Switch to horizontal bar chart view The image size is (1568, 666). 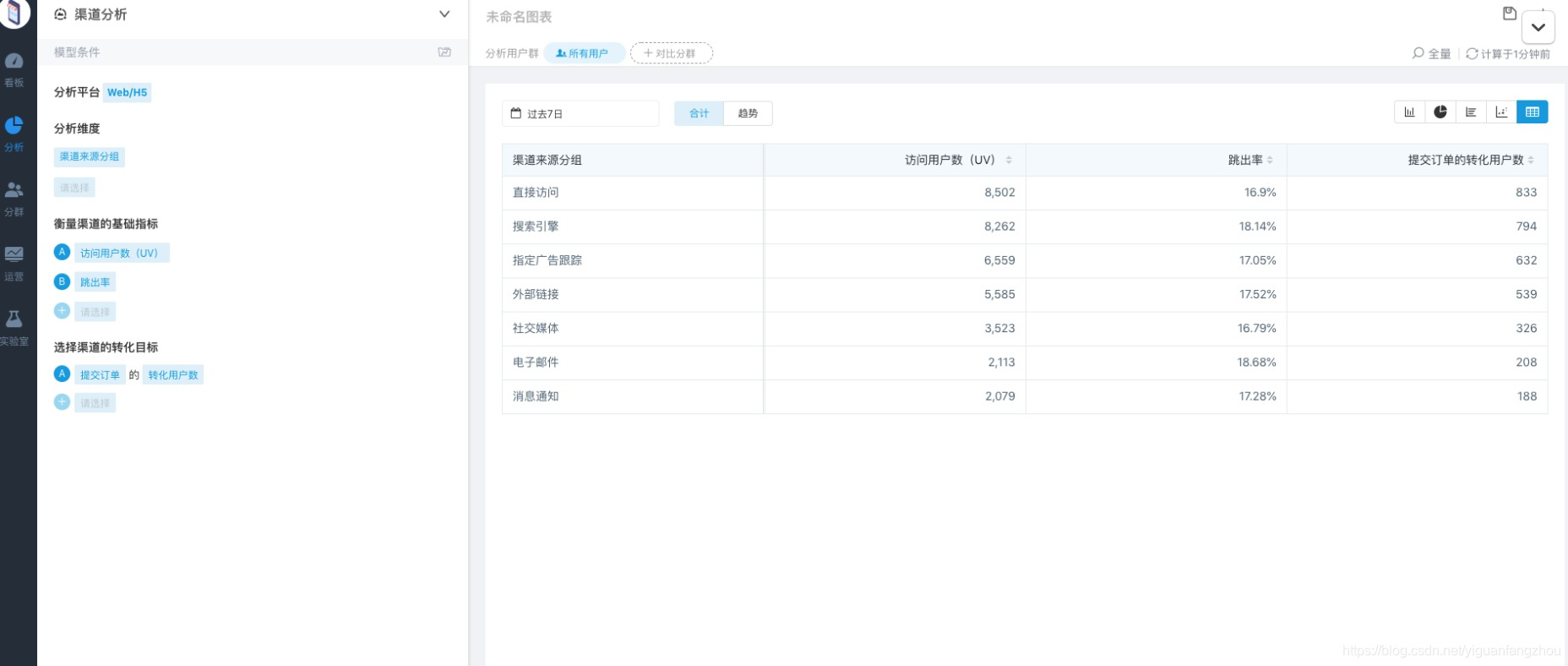click(1471, 112)
